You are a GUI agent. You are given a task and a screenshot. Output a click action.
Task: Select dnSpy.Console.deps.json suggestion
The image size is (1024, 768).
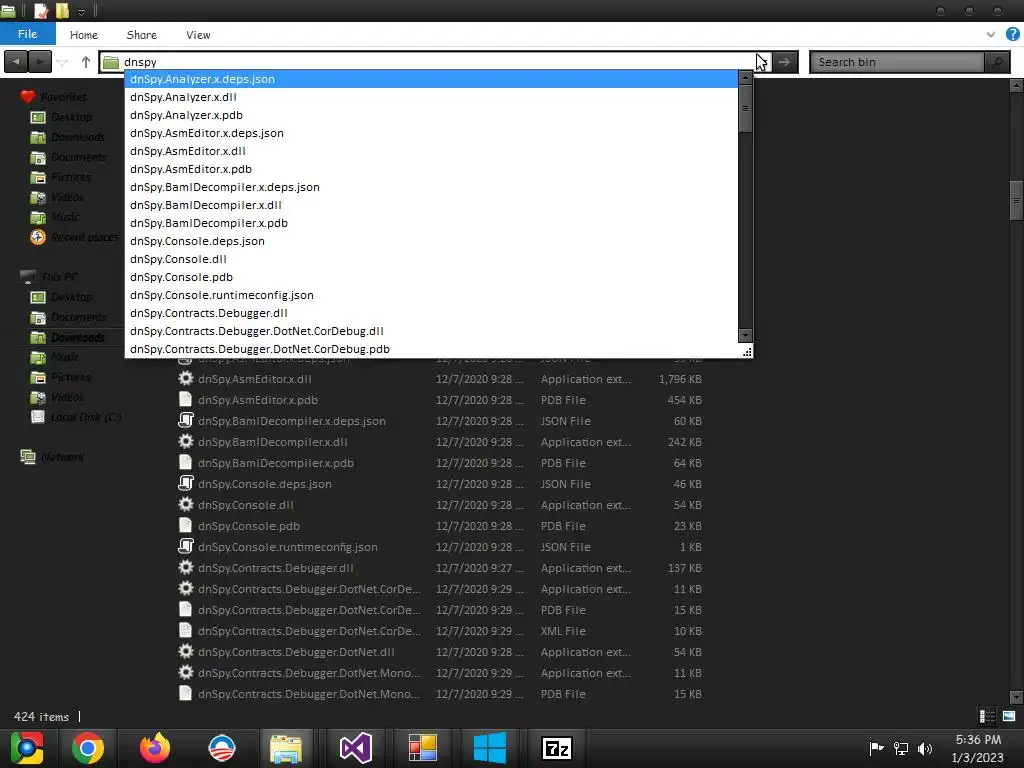(x=431, y=241)
